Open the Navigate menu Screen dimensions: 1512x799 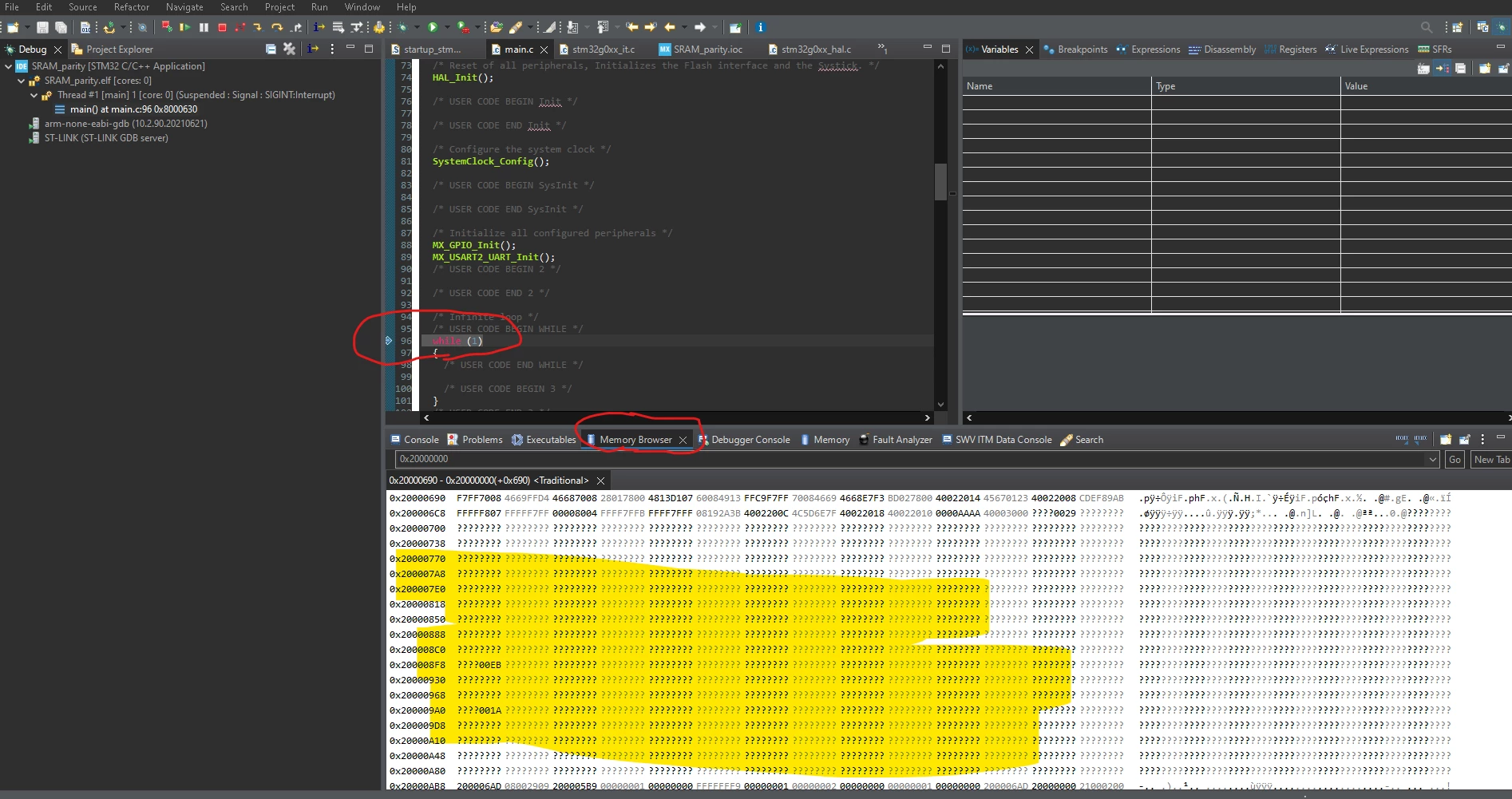coord(184,7)
